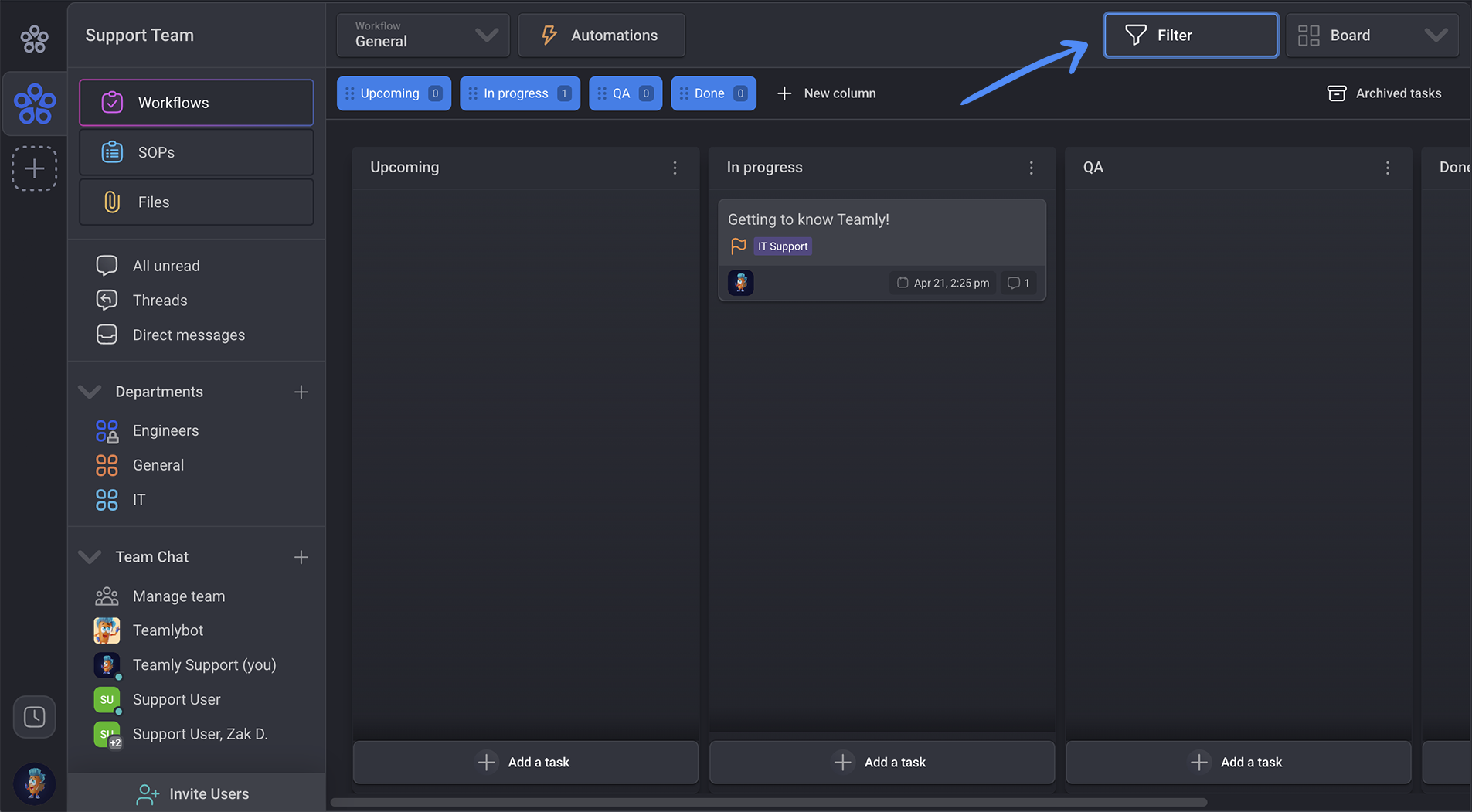Open Archived tasks
1472x812 pixels.
point(1384,93)
